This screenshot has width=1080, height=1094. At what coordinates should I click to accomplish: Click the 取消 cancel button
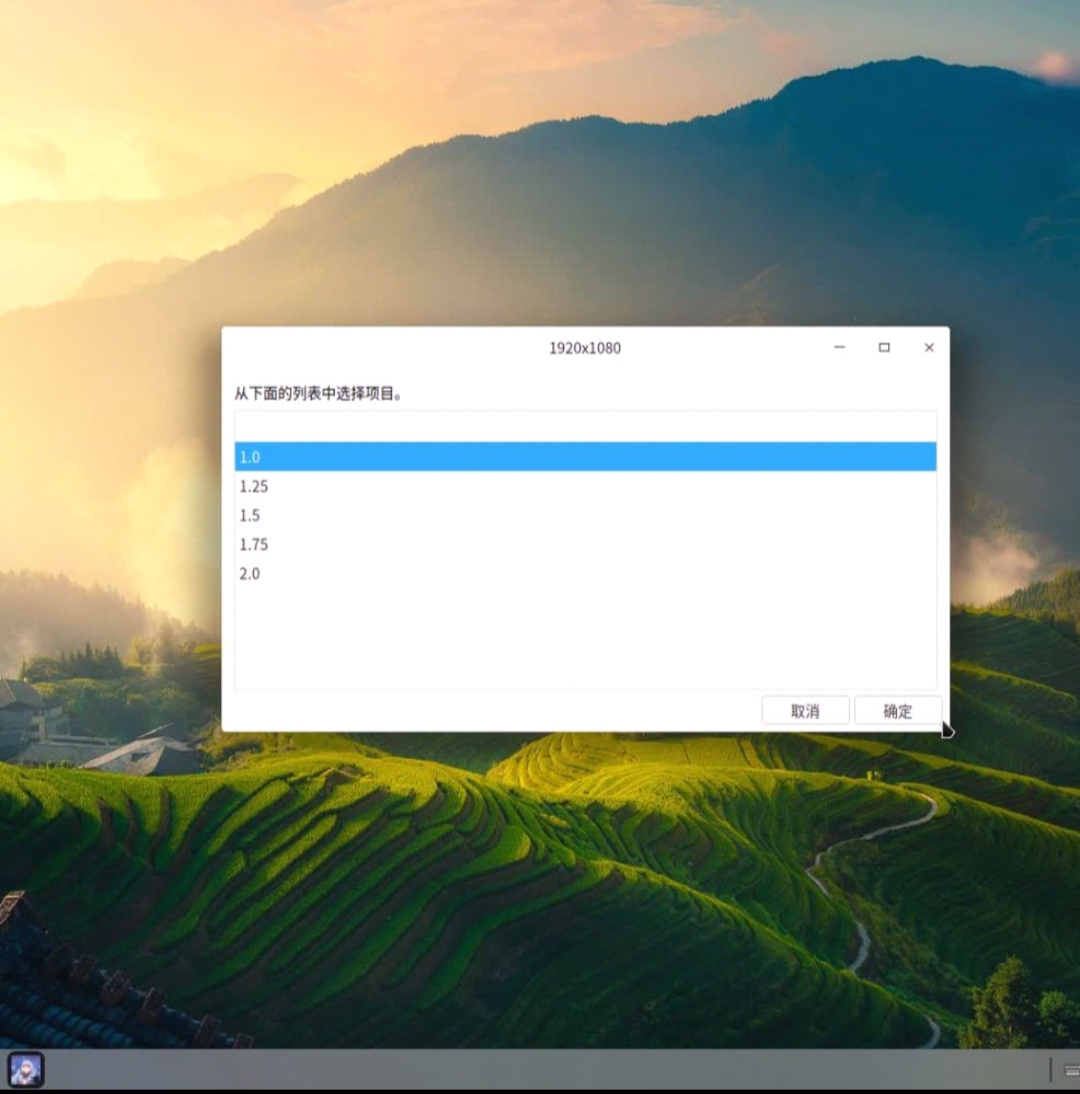click(806, 710)
